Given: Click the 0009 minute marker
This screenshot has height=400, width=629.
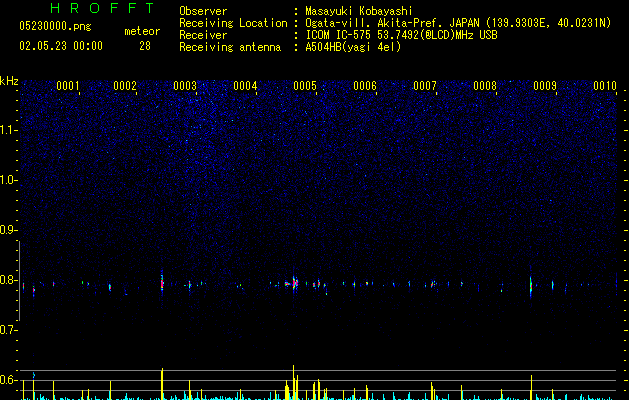Looking at the screenshot, I should [545, 86].
